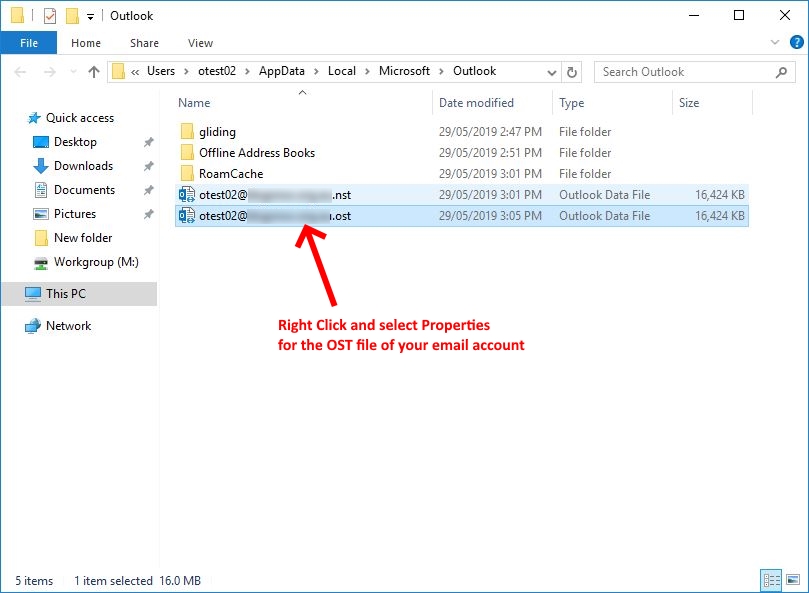Click the .nst Outlook file icon
This screenshot has height=593, width=809.
186,195
